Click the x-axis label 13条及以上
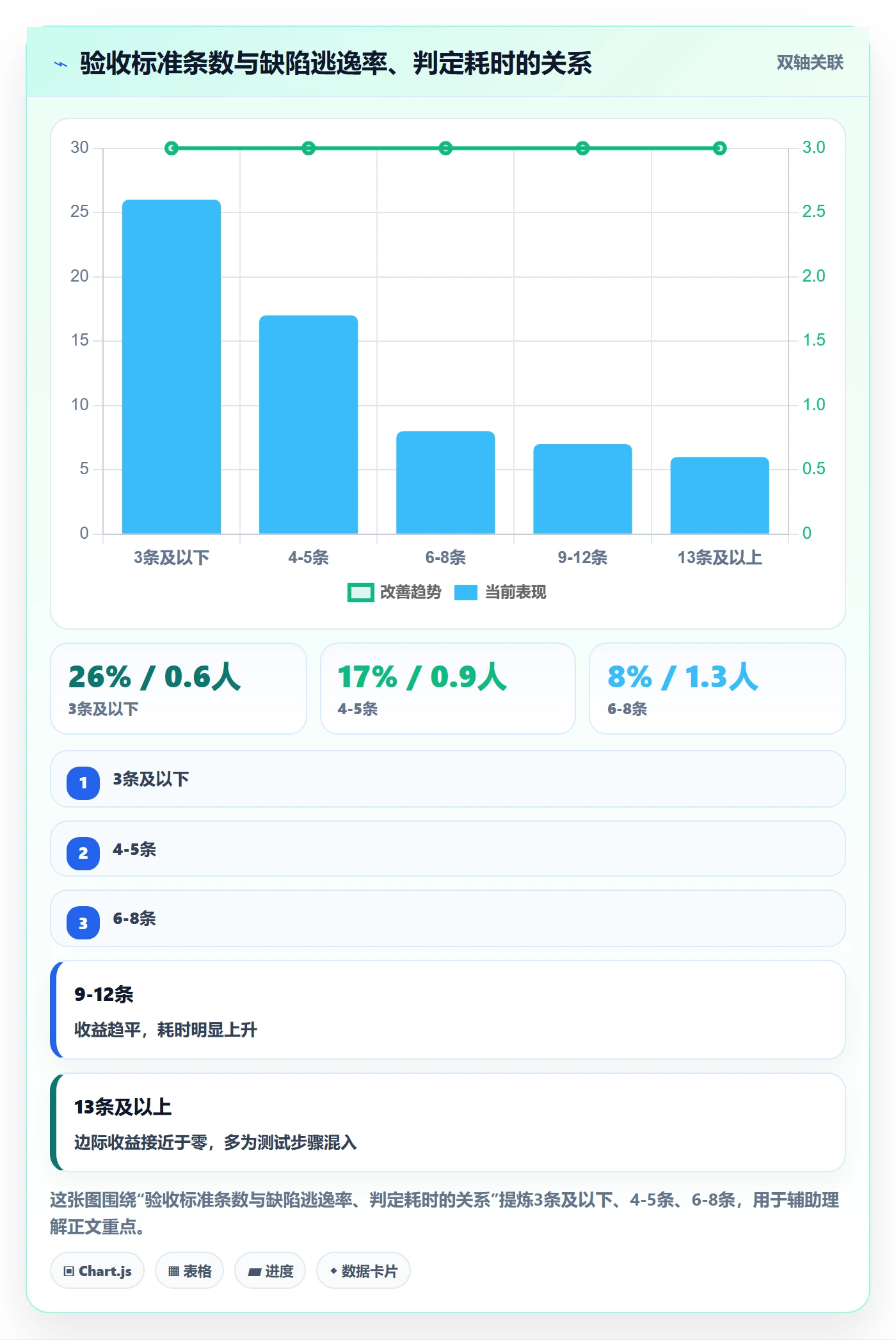896x1340 pixels. point(719,557)
